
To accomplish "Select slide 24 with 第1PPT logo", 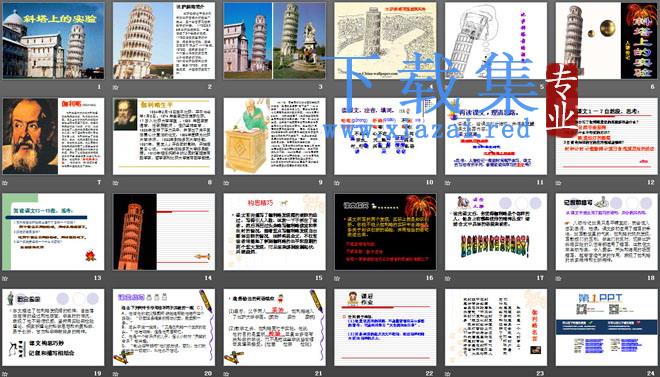I will 607,327.
